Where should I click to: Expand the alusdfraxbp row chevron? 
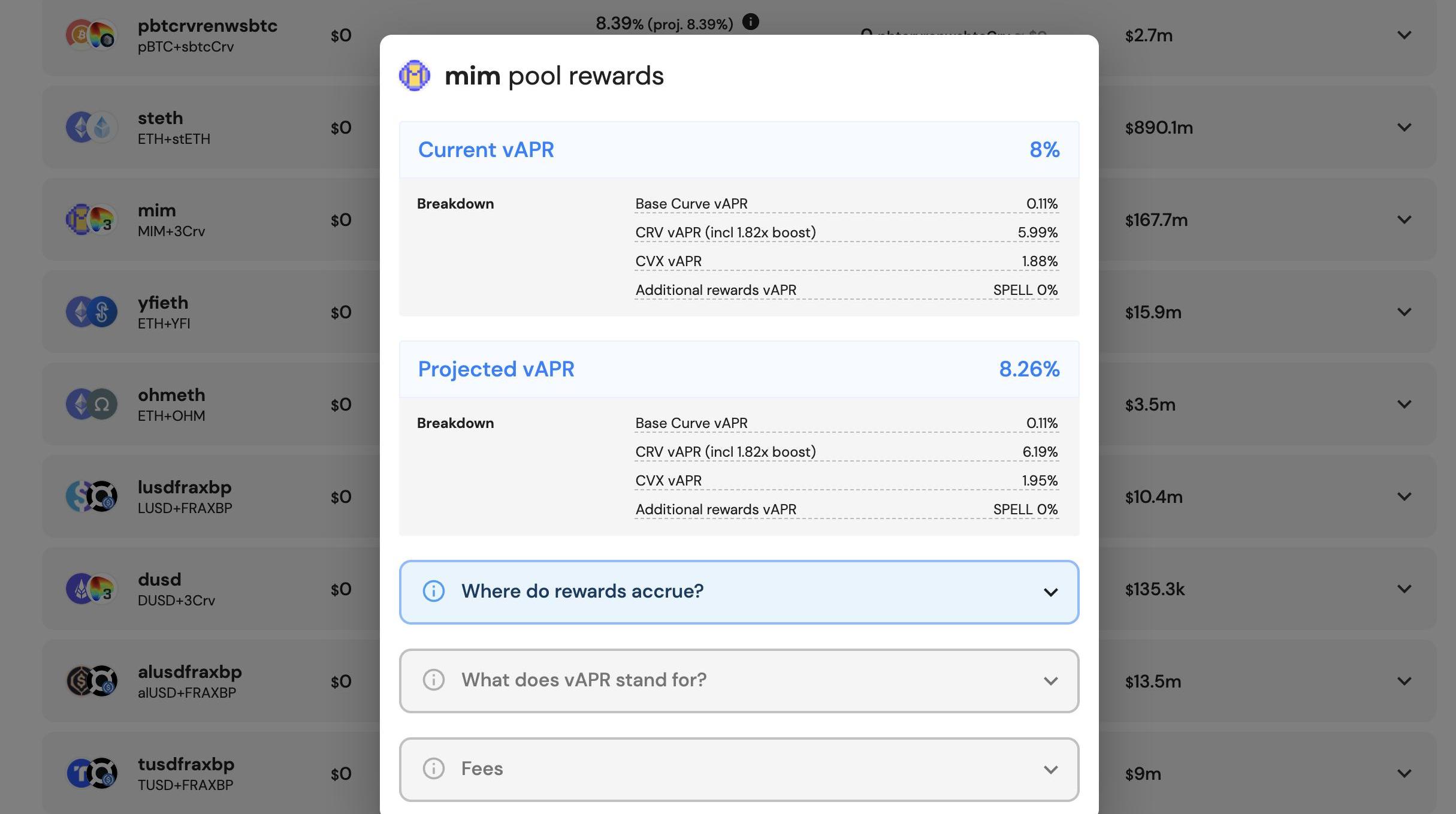pyautogui.click(x=1404, y=682)
